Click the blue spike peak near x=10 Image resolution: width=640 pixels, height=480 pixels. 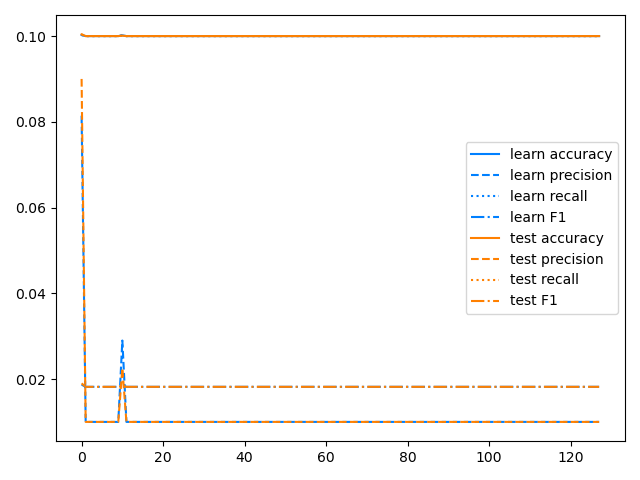pos(122,341)
